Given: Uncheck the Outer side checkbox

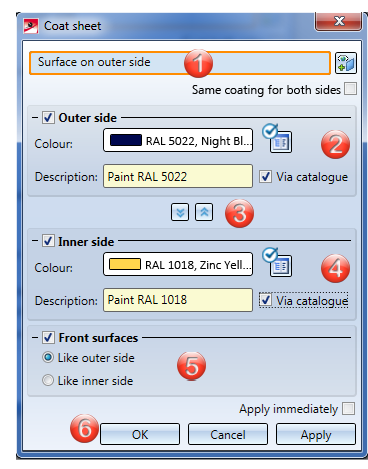Looking at the screenshot, I should point(48,117).
